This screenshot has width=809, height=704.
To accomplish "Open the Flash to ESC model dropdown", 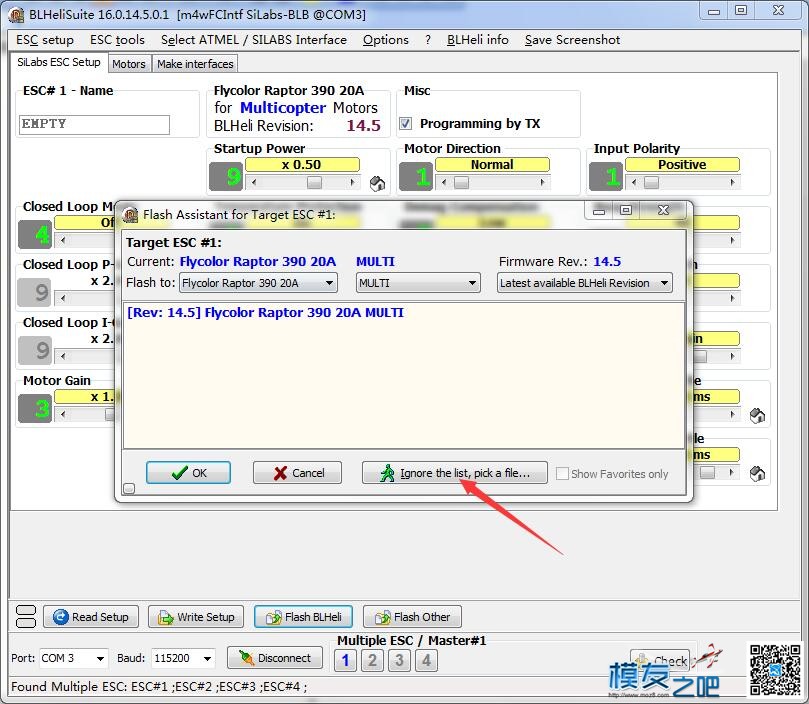I will click(x=258, y=283).
